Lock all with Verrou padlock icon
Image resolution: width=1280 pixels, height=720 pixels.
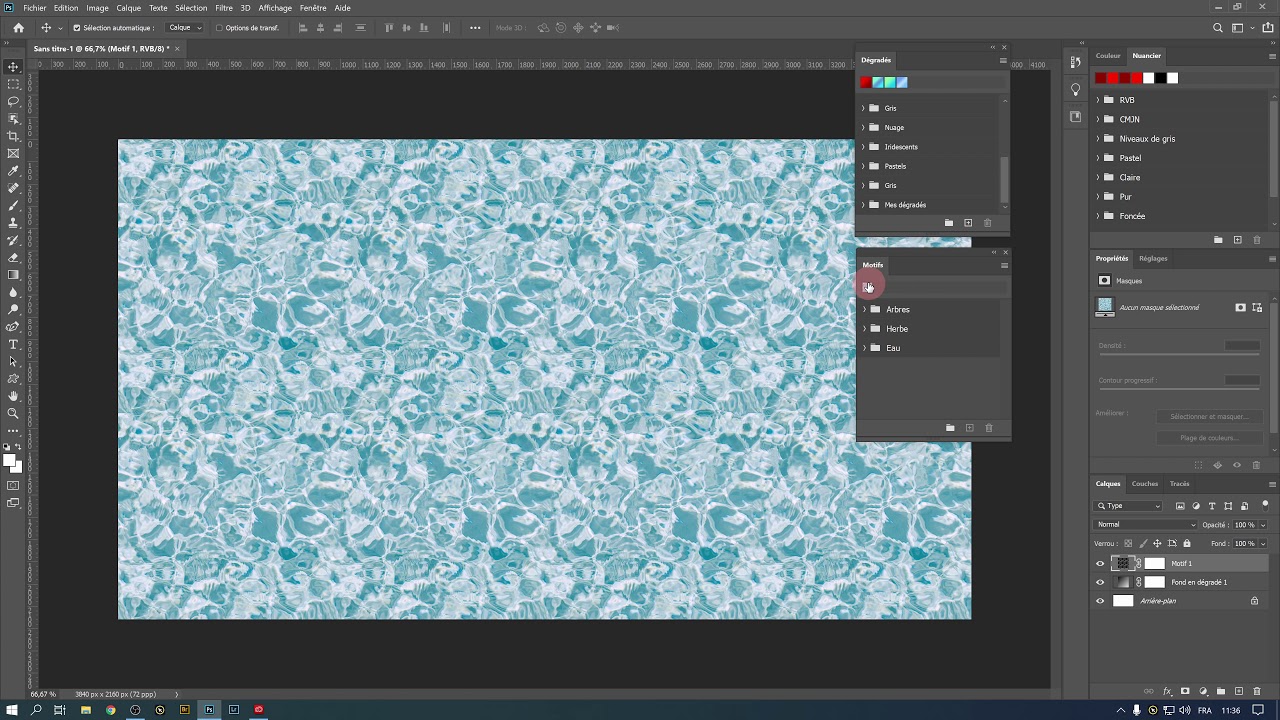coord(1189,543)
